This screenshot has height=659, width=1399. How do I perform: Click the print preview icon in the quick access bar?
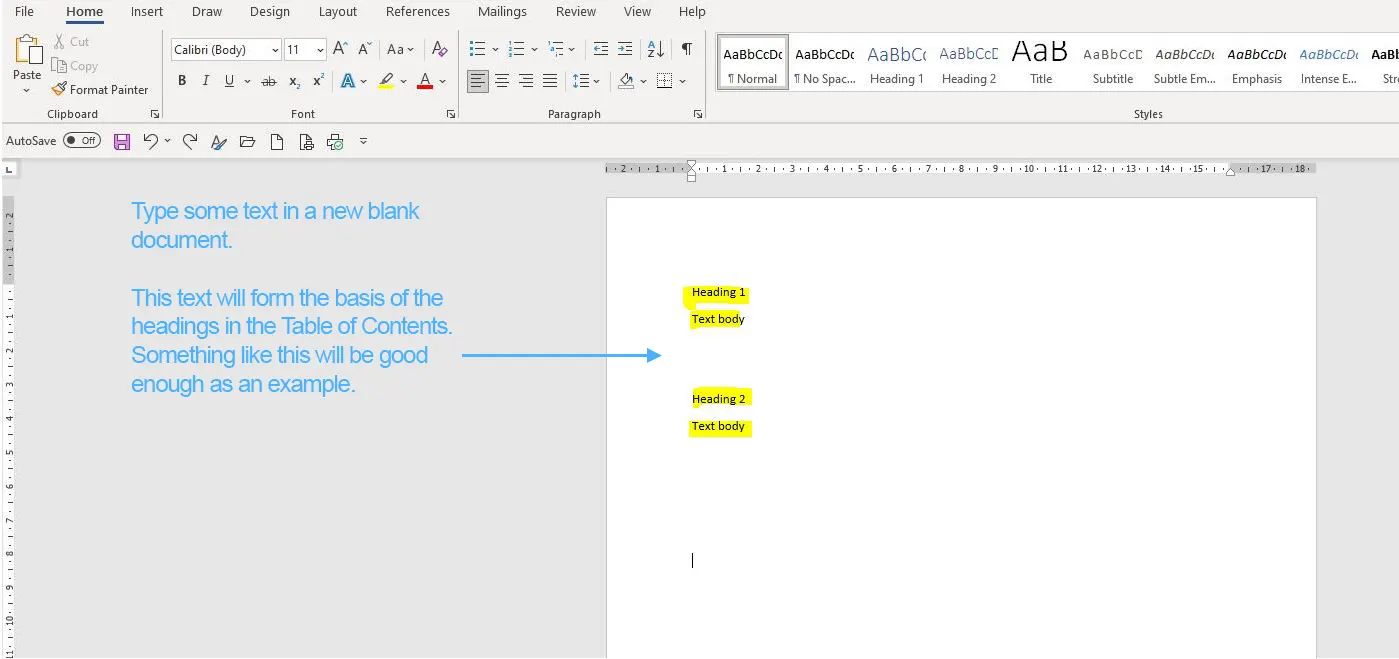click(306, 142)
